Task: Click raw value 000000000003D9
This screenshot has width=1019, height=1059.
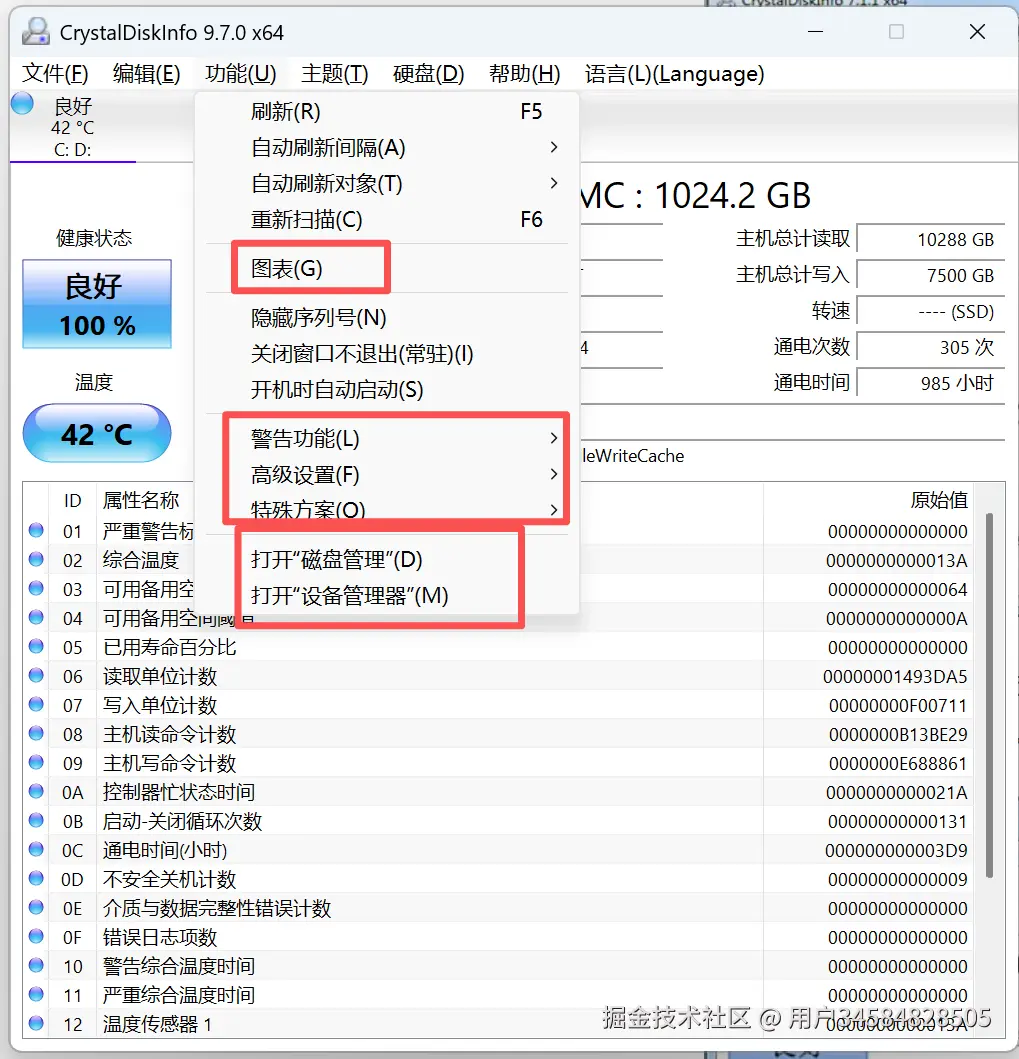Action: [x=896, y=850]
